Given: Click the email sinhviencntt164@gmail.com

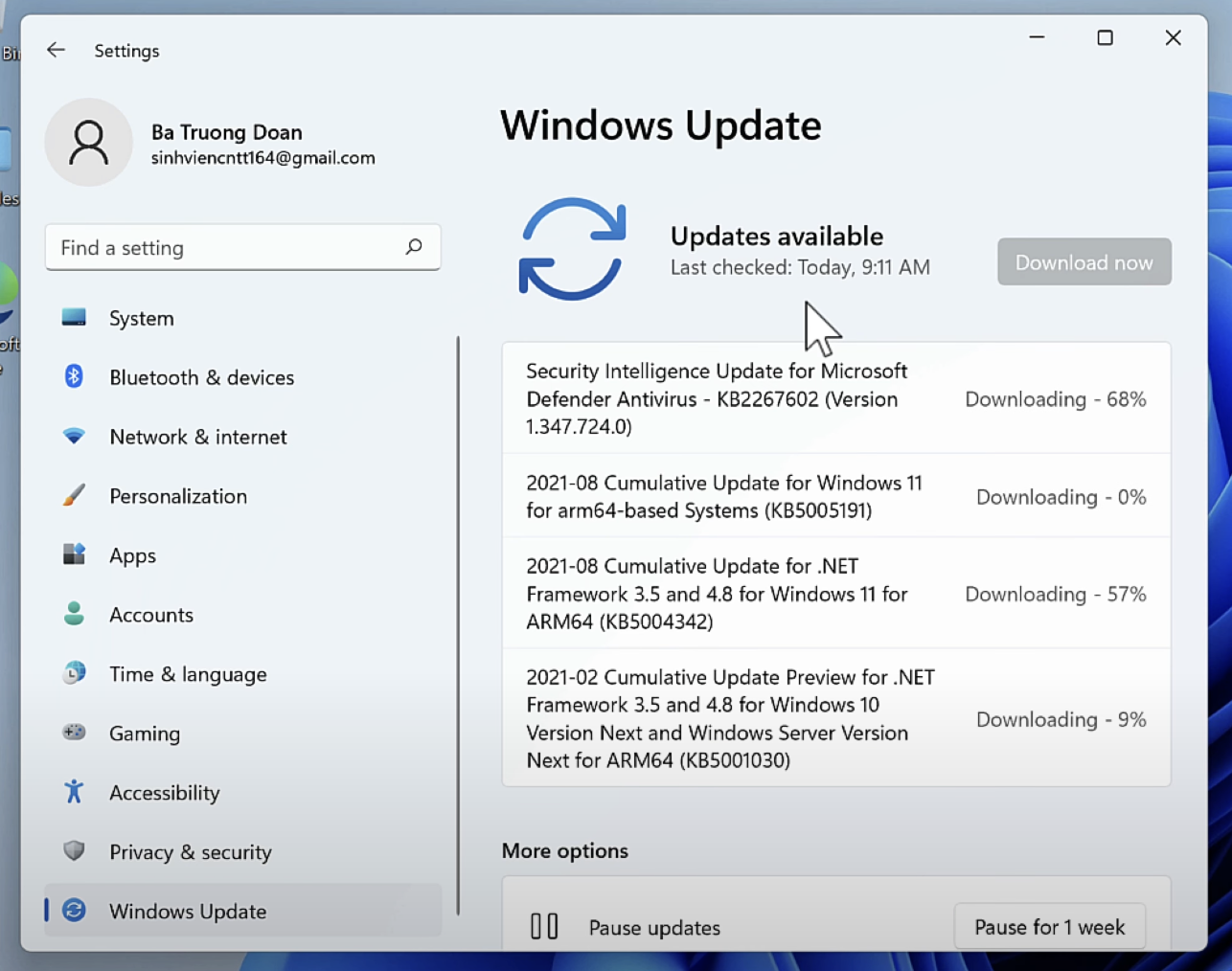Looking at the screenshot, I should 263,158.
